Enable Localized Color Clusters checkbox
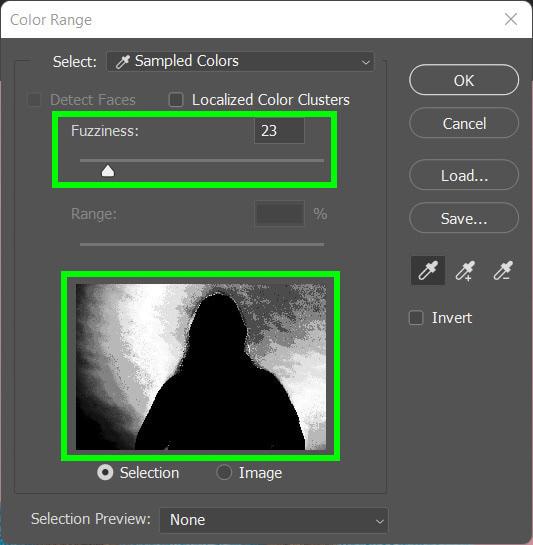Image resolution: width=533 pixels, height=545 pixels. click(176, 100)
